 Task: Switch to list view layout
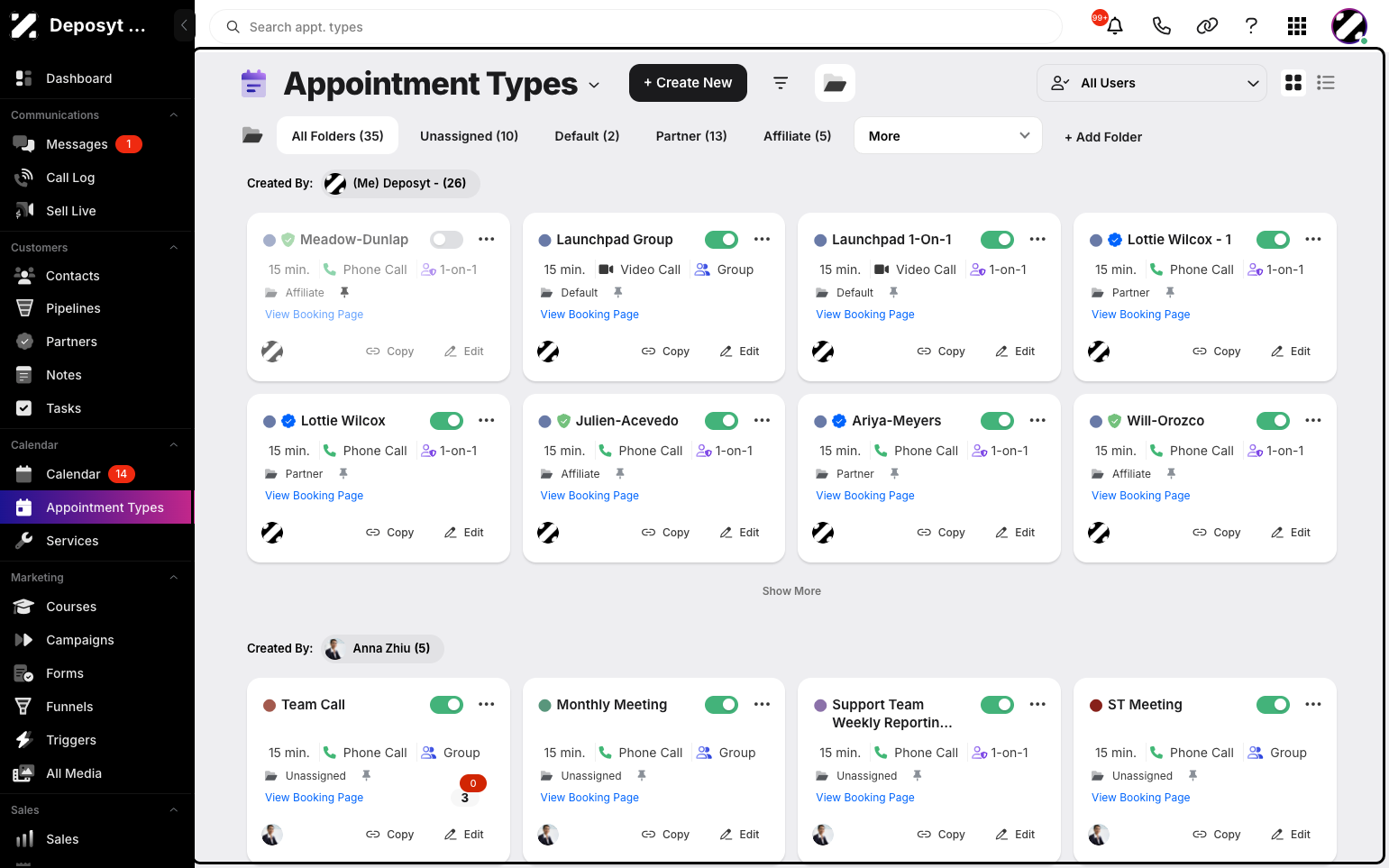click(x=1325, y=83)
